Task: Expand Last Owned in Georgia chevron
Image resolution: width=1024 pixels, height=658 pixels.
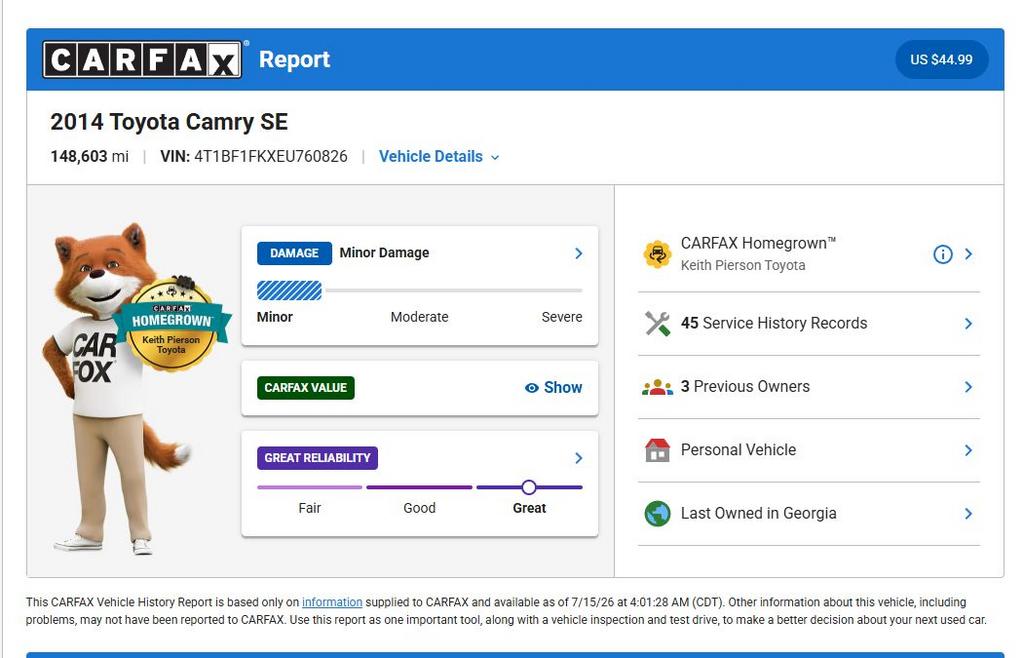Action: point(968,514)
